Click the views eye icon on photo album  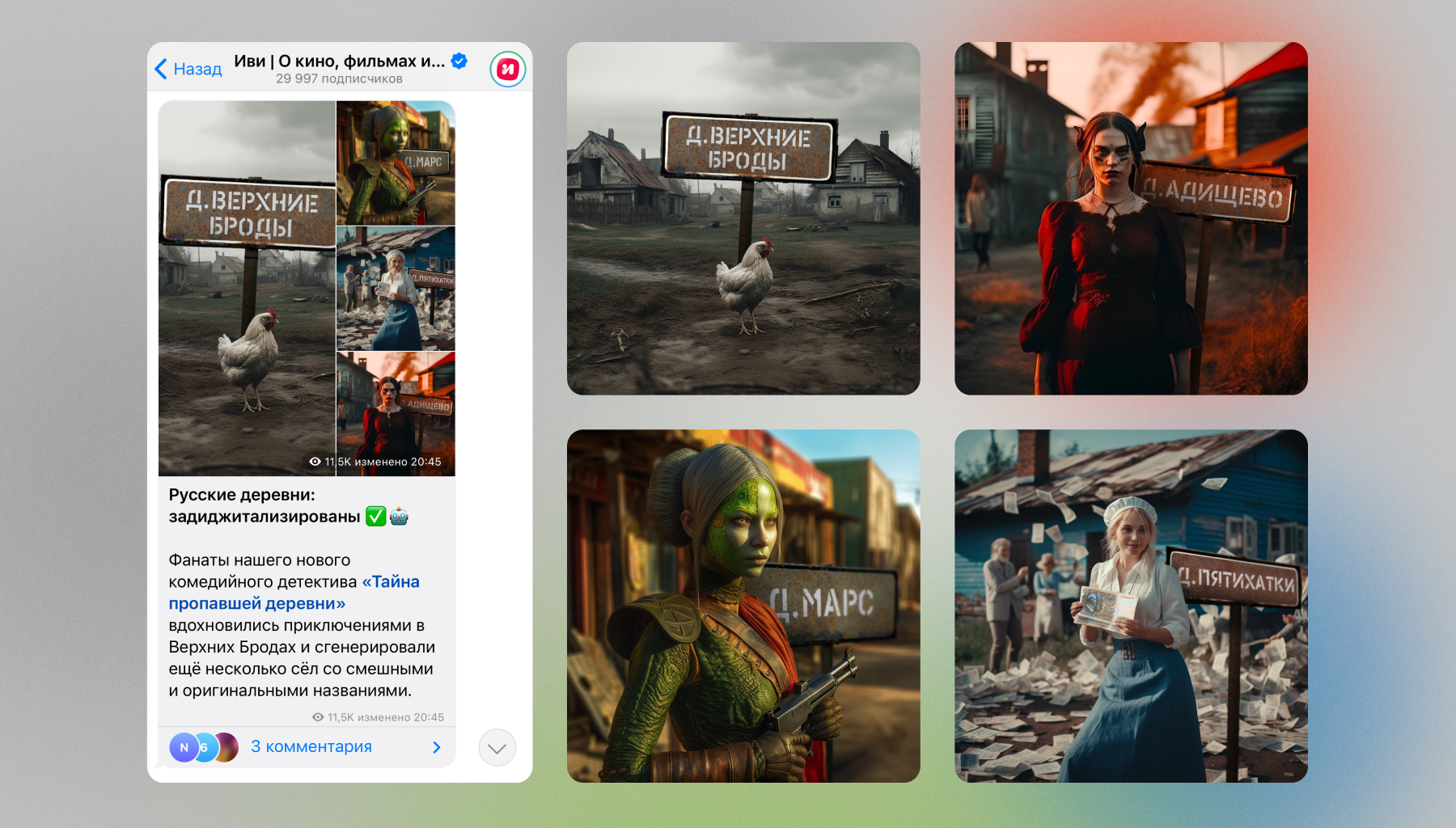(x=315, y=462)
